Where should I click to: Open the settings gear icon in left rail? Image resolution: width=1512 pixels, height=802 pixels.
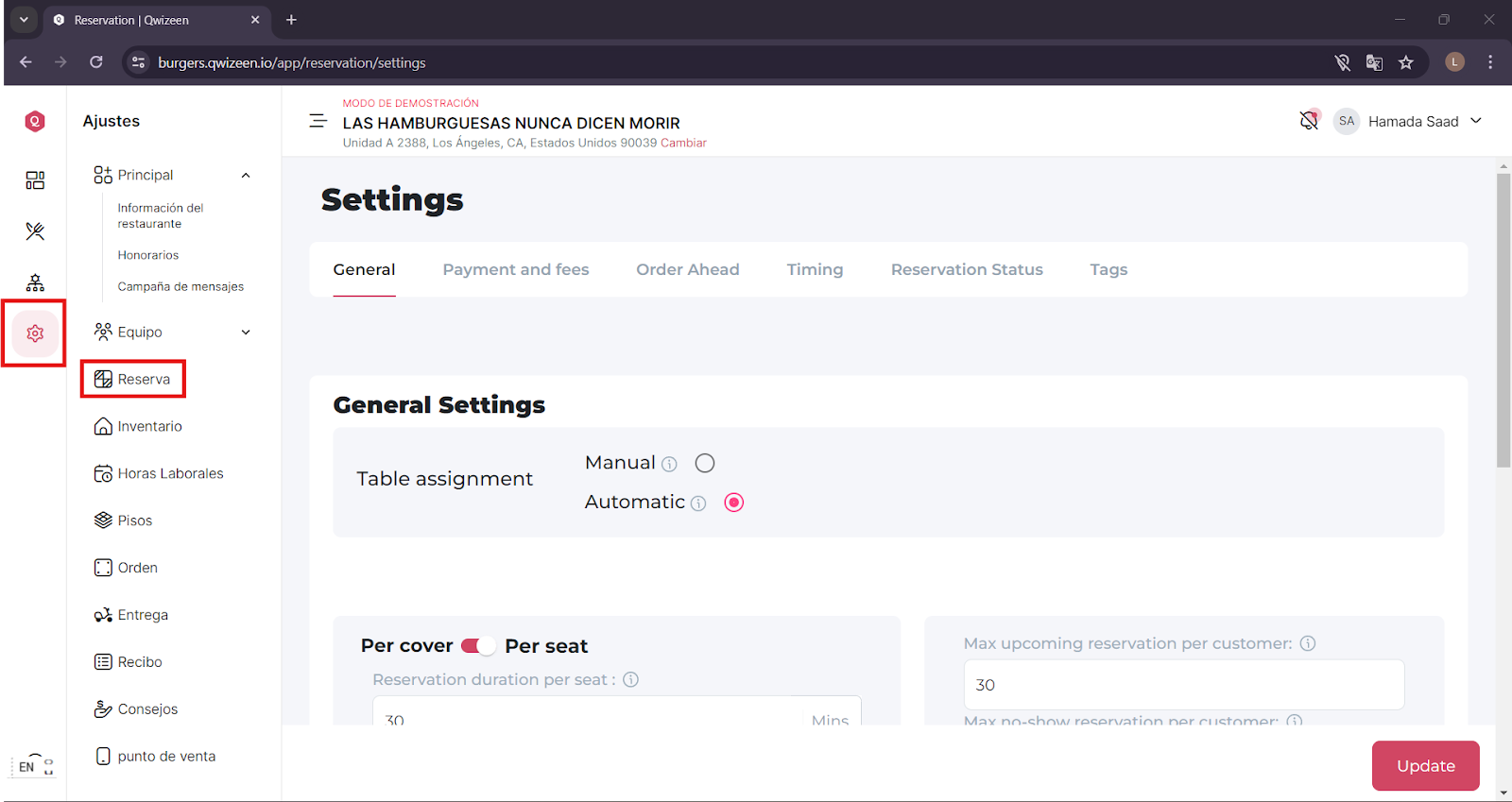point(35,333)
